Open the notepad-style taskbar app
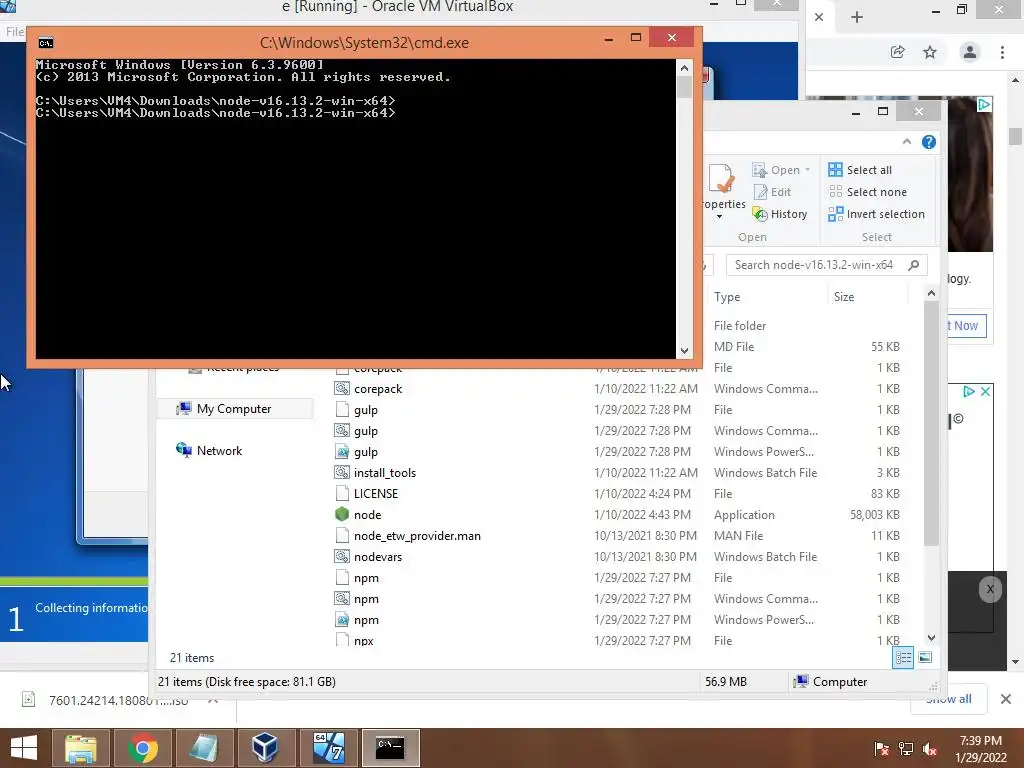Screen dimensions: 1024x768 (204, 748)
